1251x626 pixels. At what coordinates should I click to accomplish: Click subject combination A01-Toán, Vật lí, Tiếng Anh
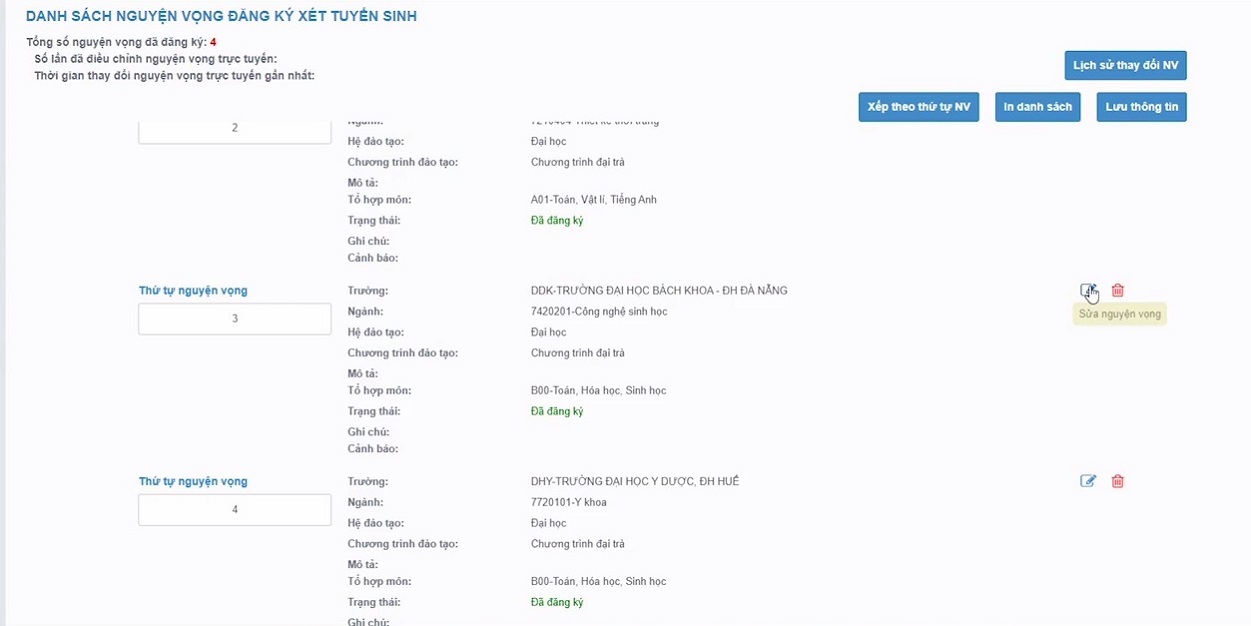[x=594, y=200]
